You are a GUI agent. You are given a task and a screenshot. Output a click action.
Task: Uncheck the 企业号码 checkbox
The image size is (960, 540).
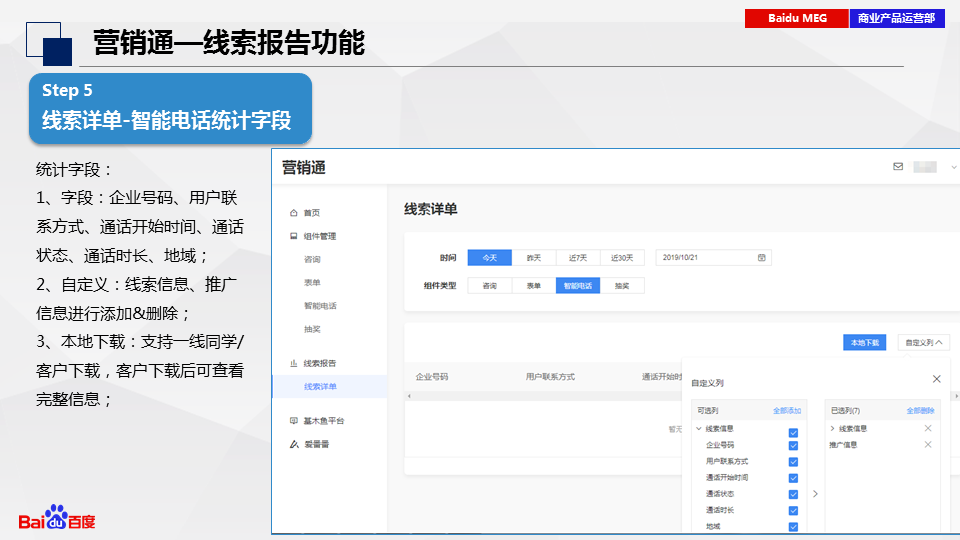click(793, 446)
